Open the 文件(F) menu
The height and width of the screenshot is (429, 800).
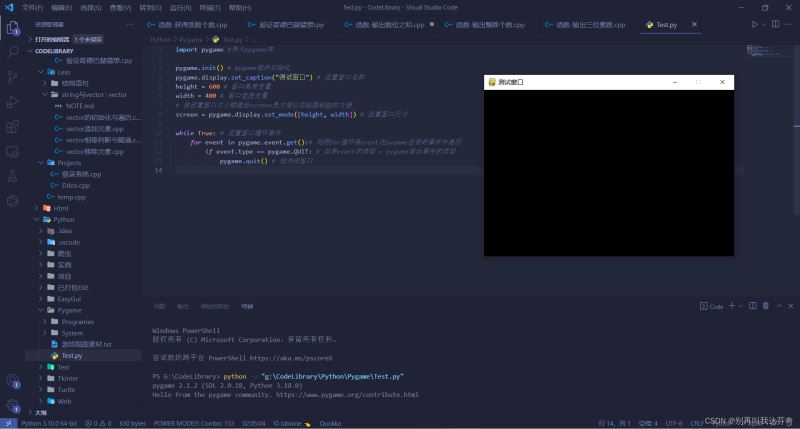(32, 7)
